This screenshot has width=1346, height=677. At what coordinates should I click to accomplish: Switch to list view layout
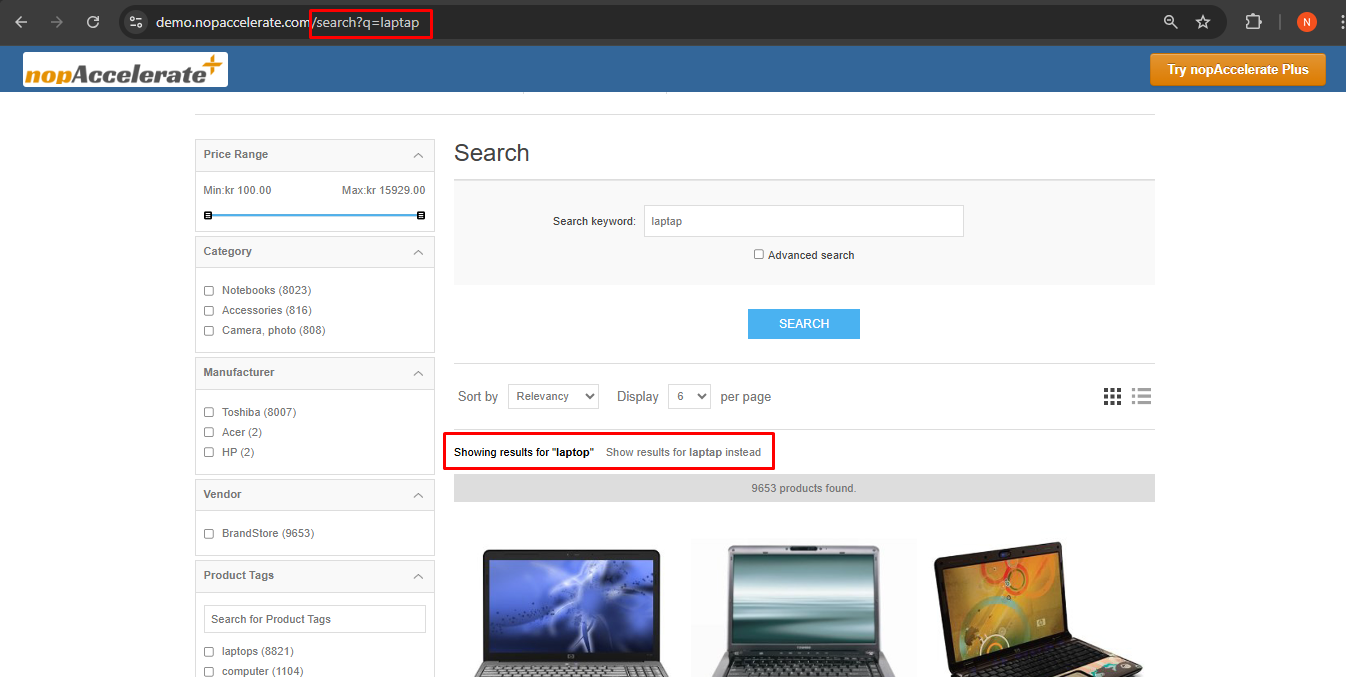(1141, 397)
